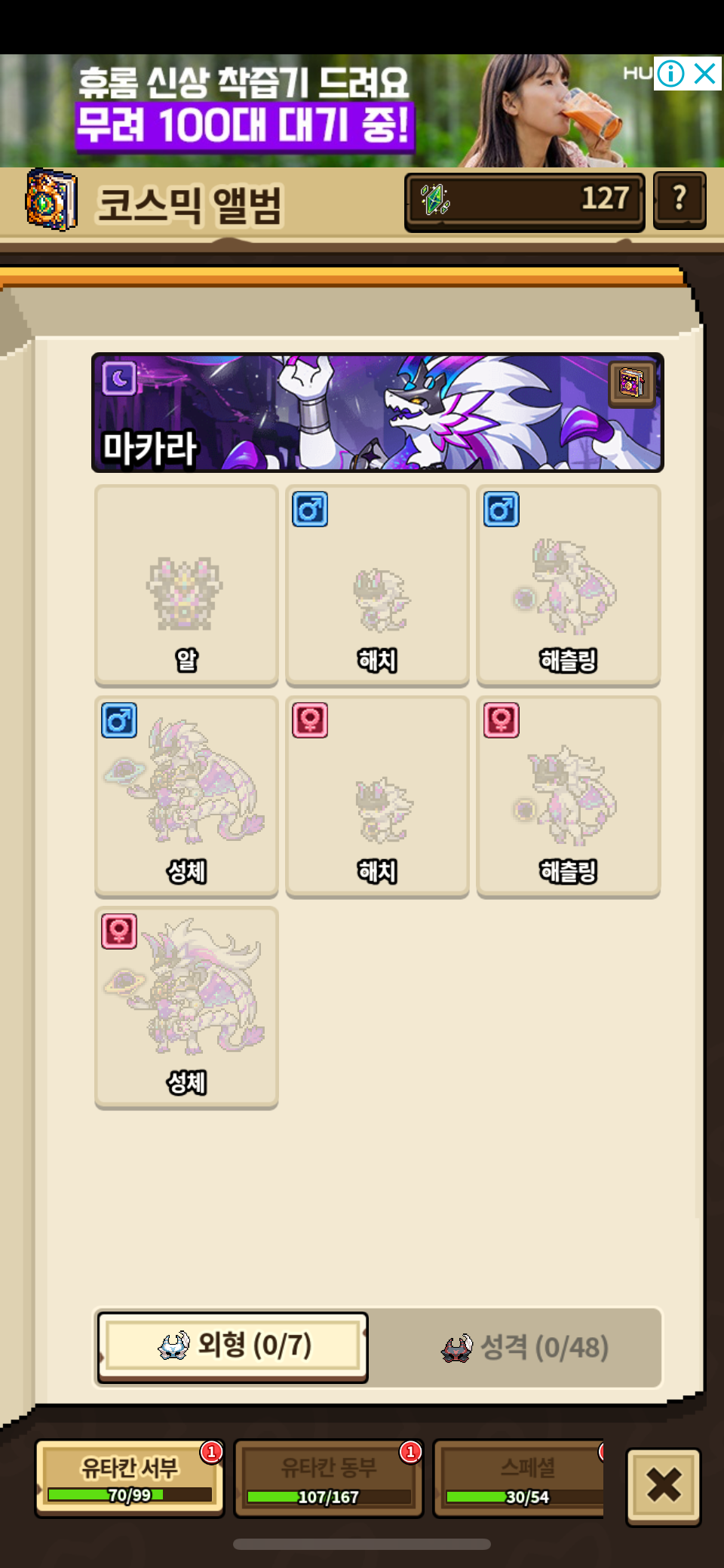The width and height of the screenshot is (724, 1568).
Task: Select the 알 egg card
Action: click(186, 585)
